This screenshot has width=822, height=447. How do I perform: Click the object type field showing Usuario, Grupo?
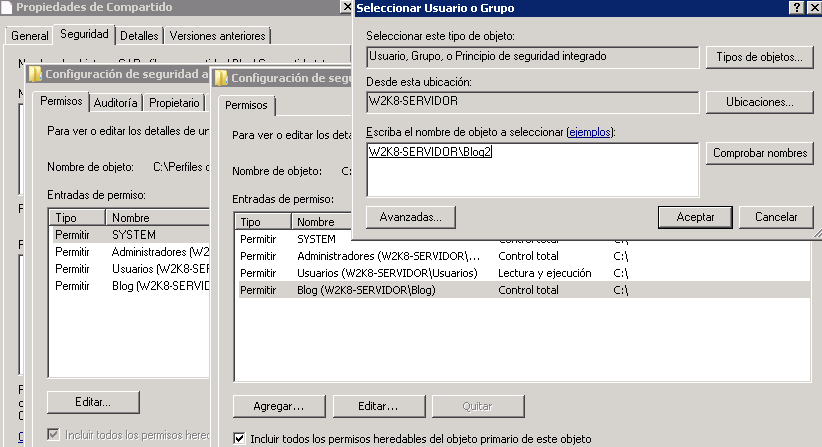click(533, 57)
